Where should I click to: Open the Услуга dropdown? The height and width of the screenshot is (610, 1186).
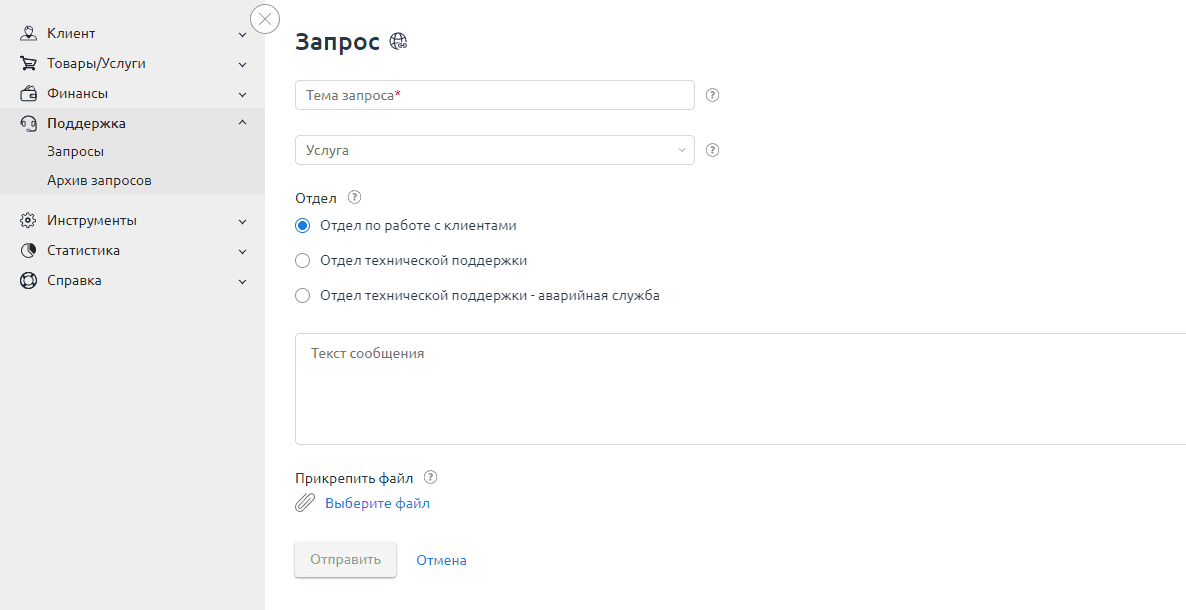click(x=494, y=149)
